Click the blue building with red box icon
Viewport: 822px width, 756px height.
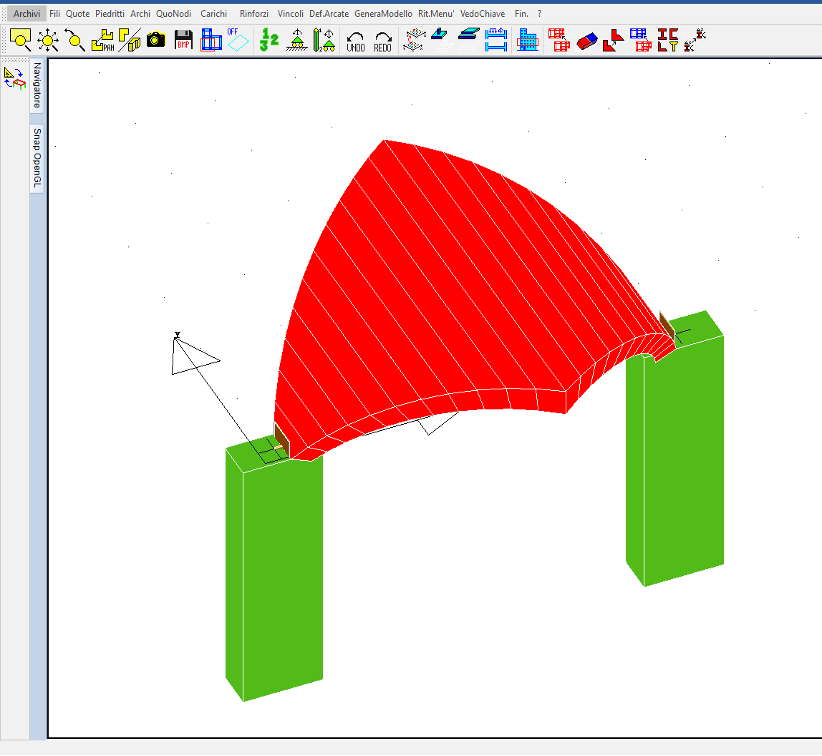528,40
